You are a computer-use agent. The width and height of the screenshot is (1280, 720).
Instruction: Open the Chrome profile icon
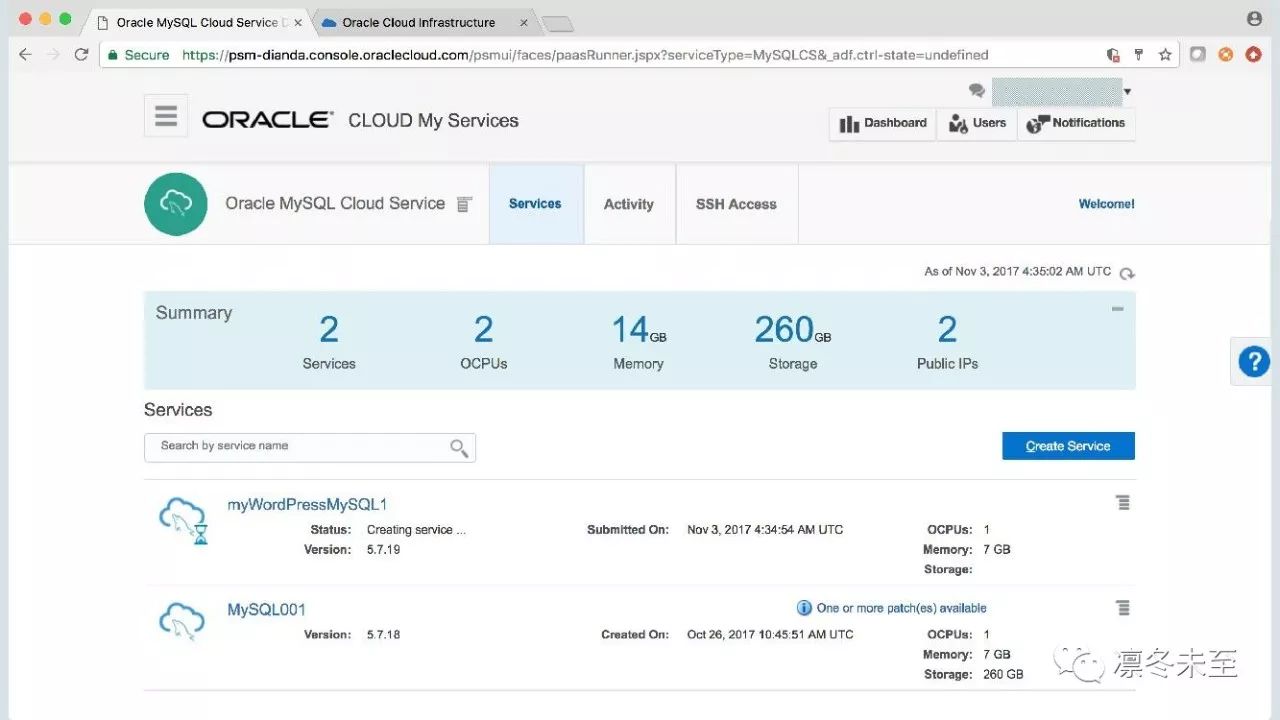point(1254,19)
